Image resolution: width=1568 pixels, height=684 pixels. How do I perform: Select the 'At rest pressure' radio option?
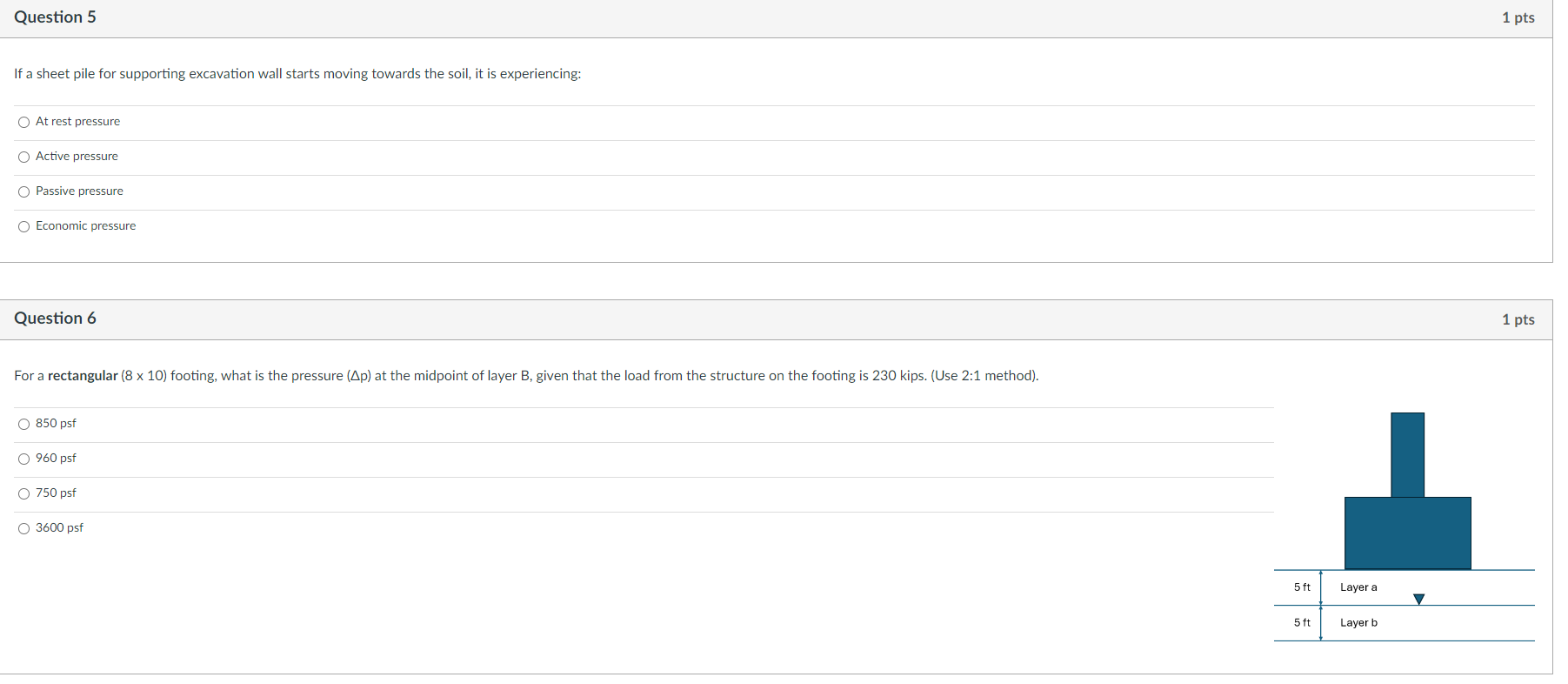click(x=23, y=122)
